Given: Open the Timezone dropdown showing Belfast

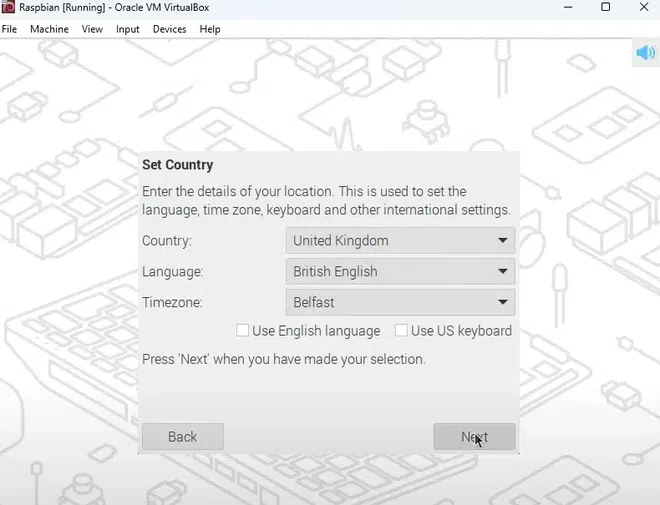Looking at the screenshot, I should [x=400, y=302].
